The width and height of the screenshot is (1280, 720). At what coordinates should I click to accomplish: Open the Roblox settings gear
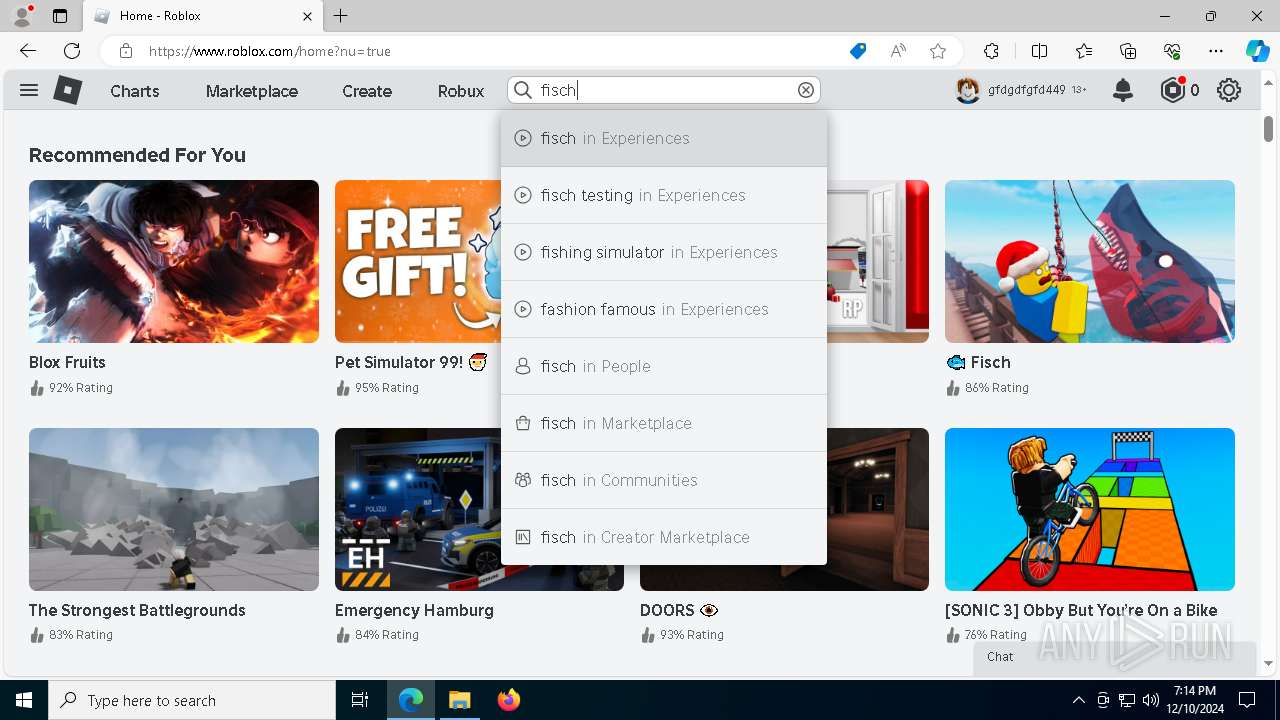point(1229,90)
